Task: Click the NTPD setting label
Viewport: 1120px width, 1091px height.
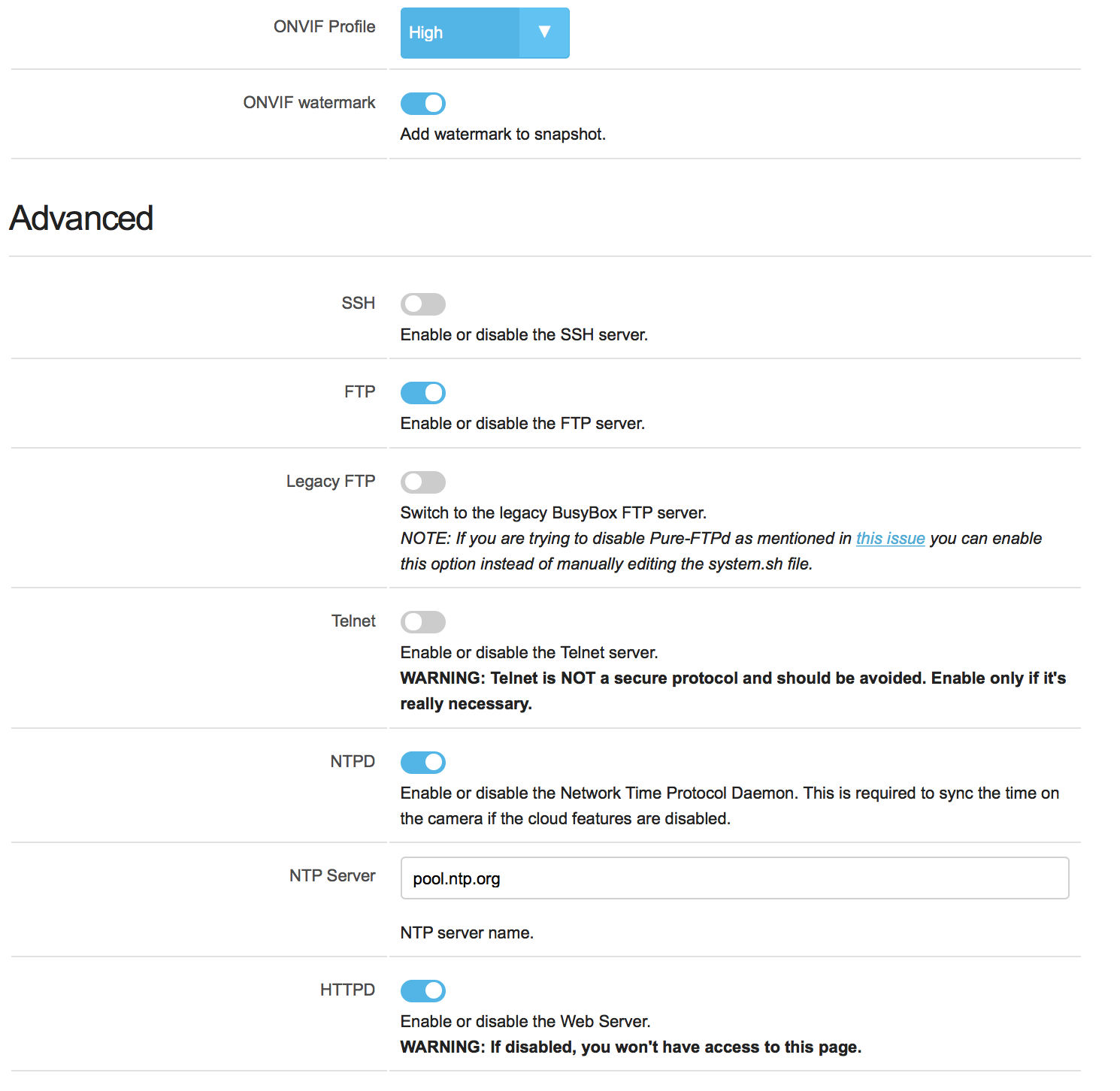Action: click(353, 762)
